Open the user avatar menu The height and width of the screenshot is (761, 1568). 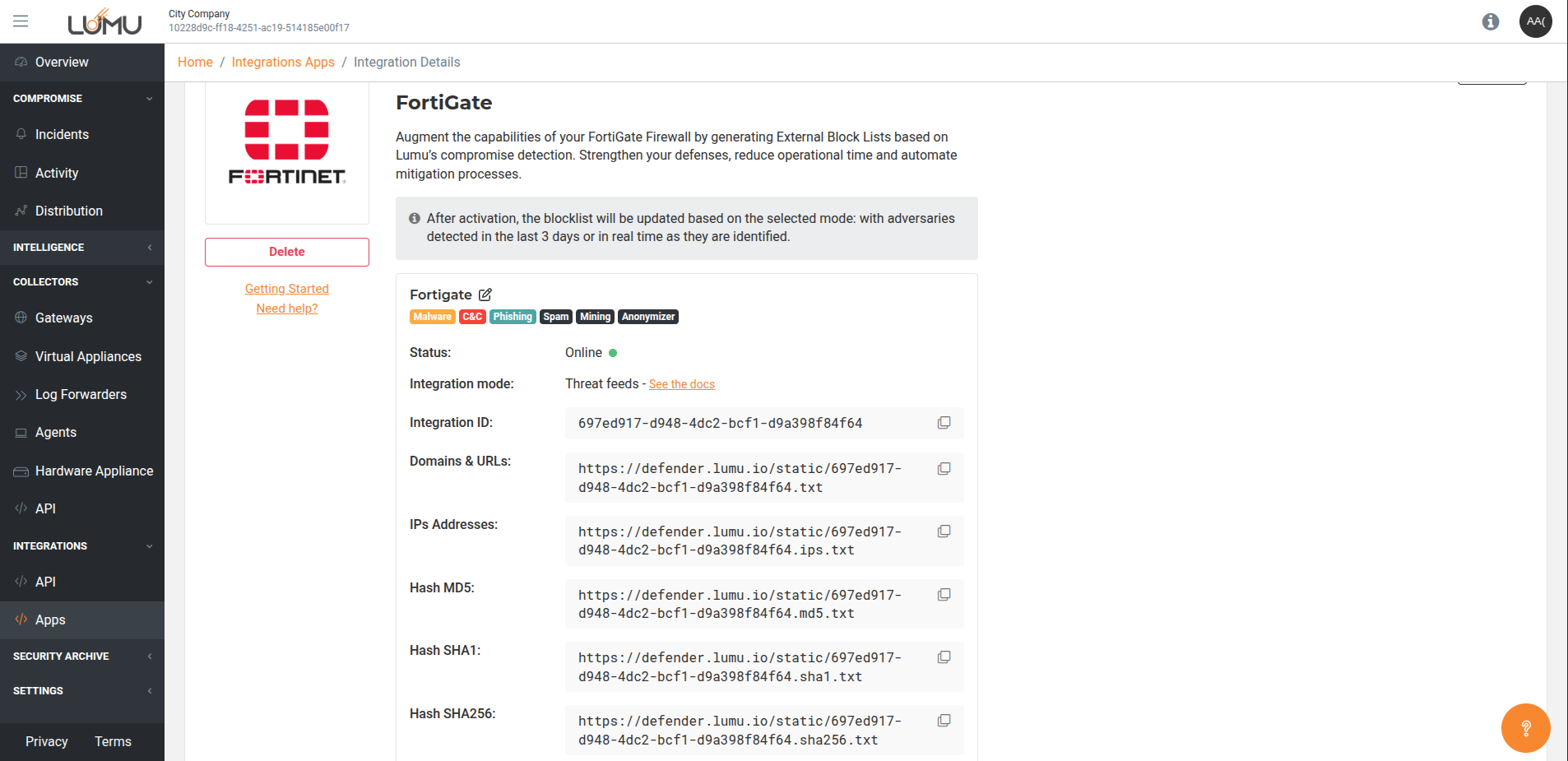click(x=1535, y=21)
